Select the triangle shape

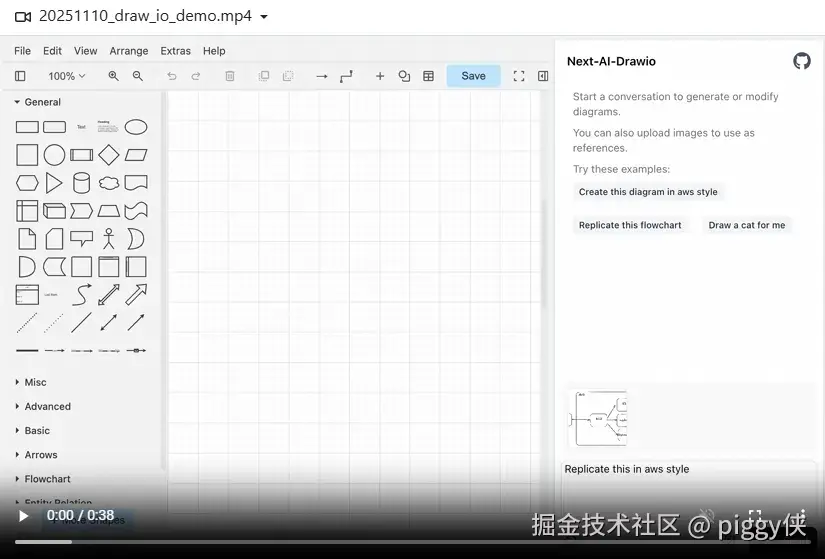pyautogui.click(x=54, y=183)
